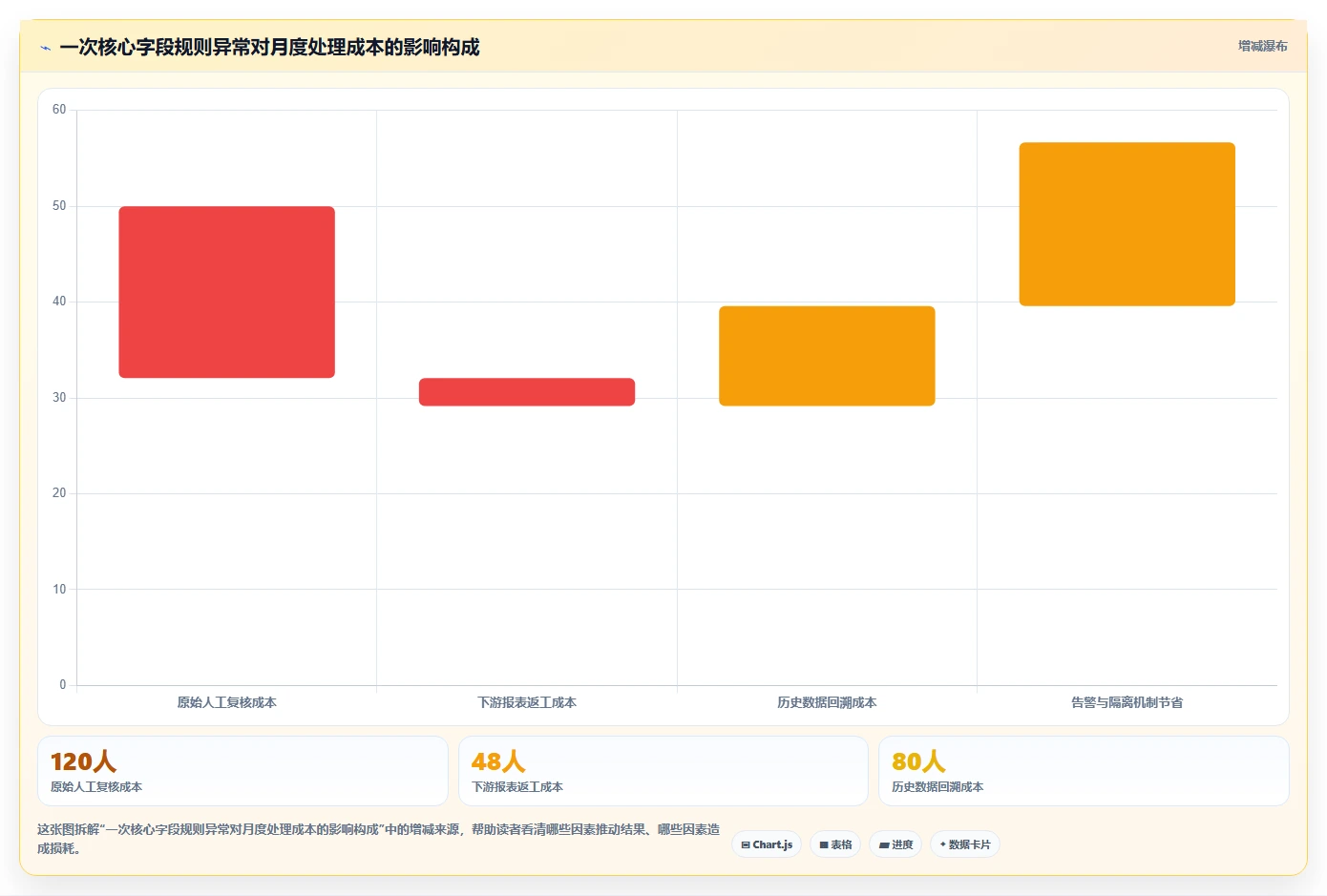
Task: Click the y-axis value 0
Action: [x=63, y=685]
